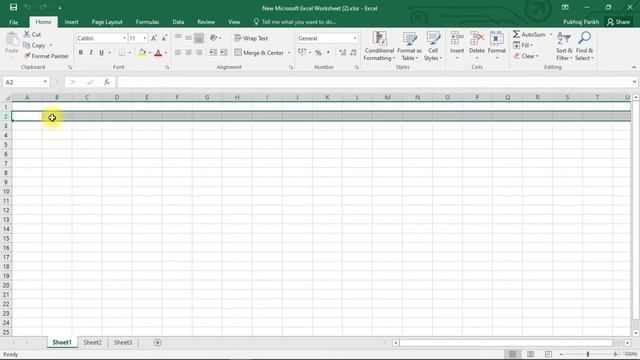Viewport: 640px width, 360px height.
Task: Center cell text horizontally
Action: click(x=188, y=53)
